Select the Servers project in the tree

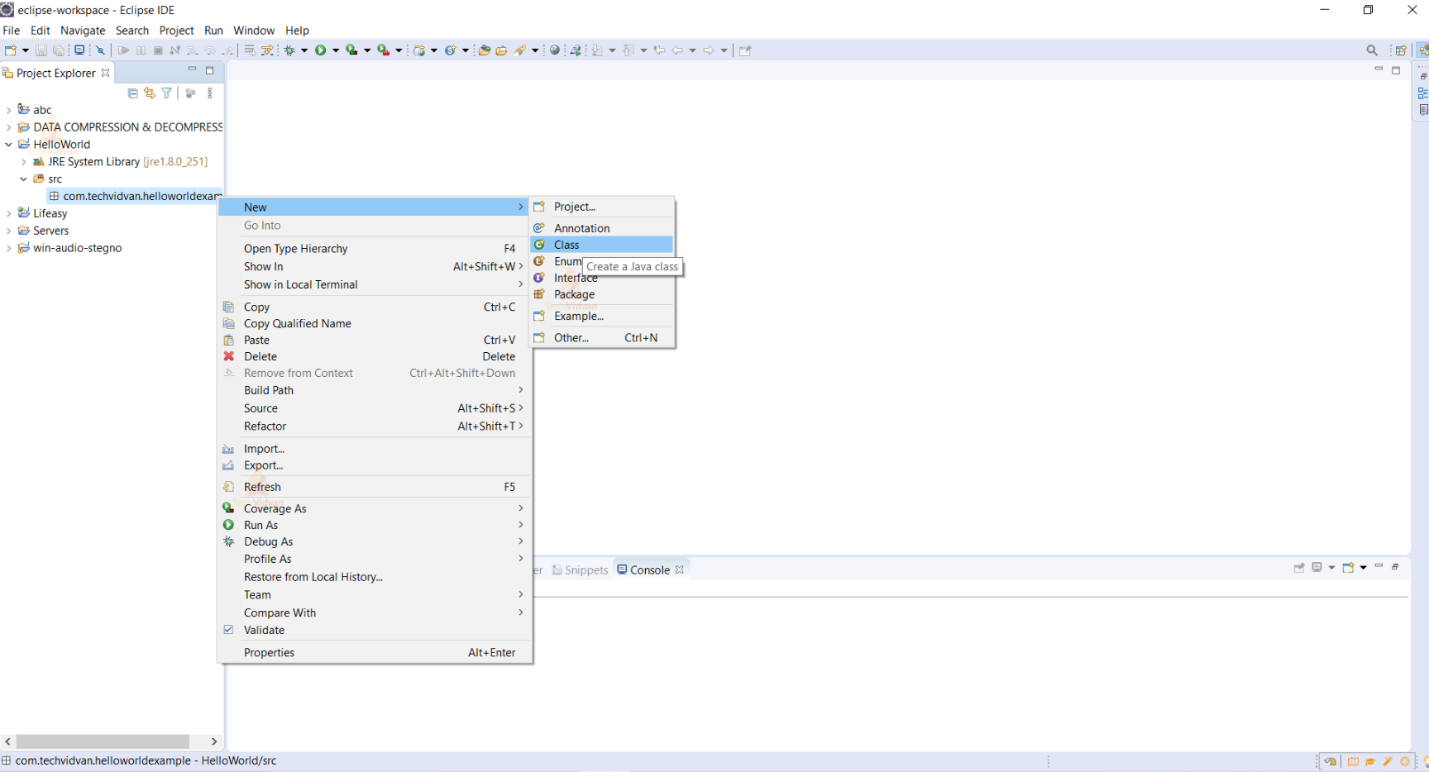(51, 231)
